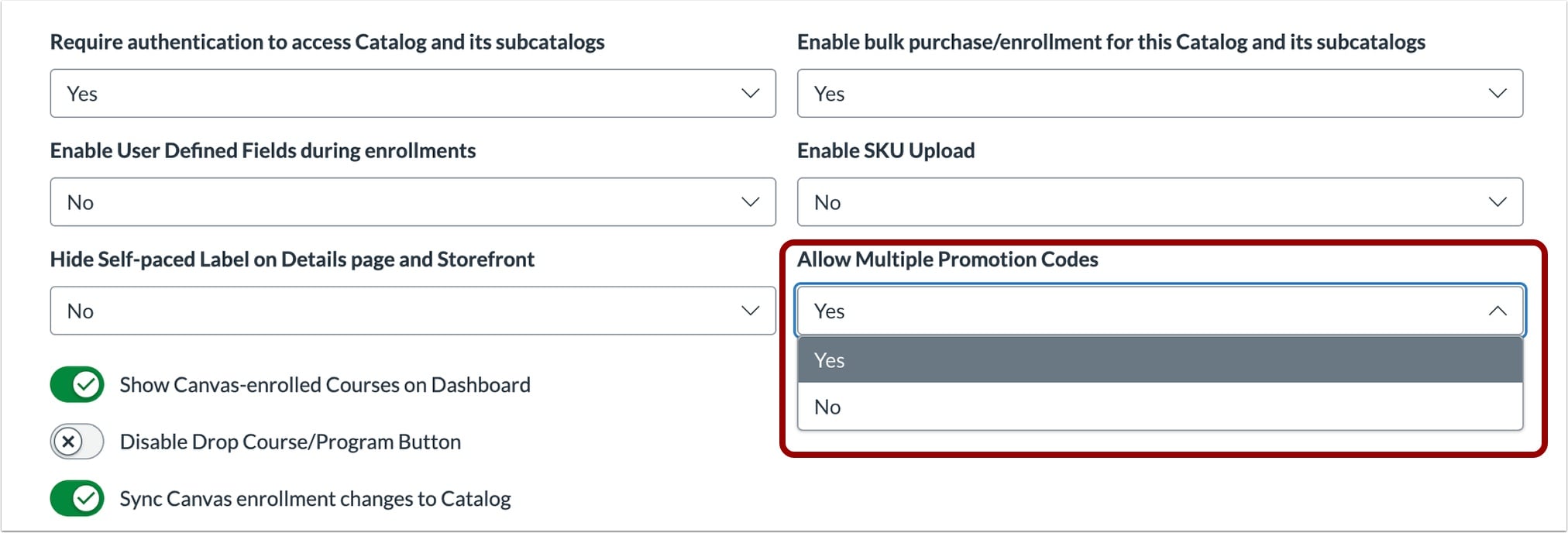
Task: Open Hide Self-paced Label dropdown
Action: point(412,311)
